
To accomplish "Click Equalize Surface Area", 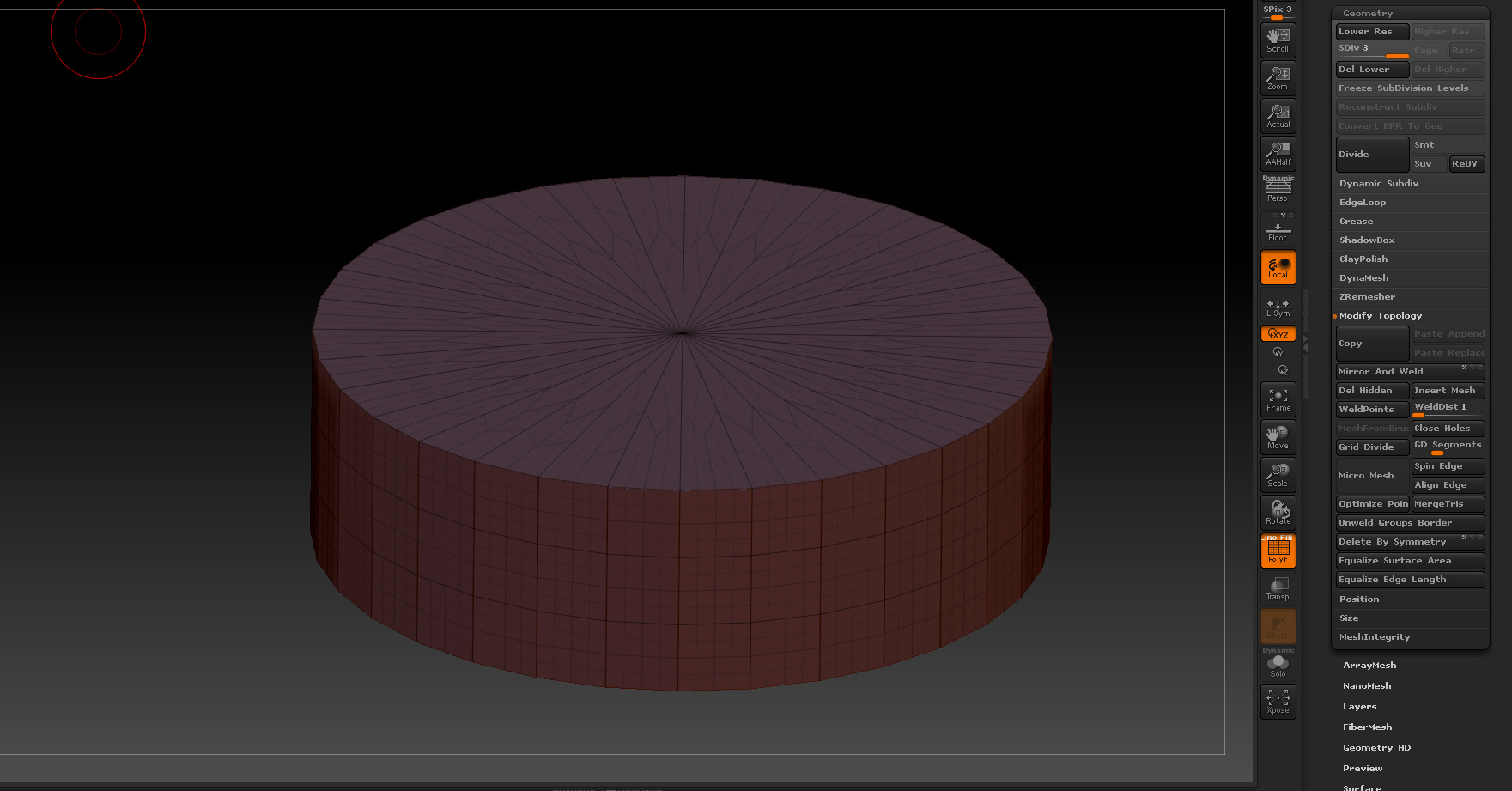I will 1410,561.
